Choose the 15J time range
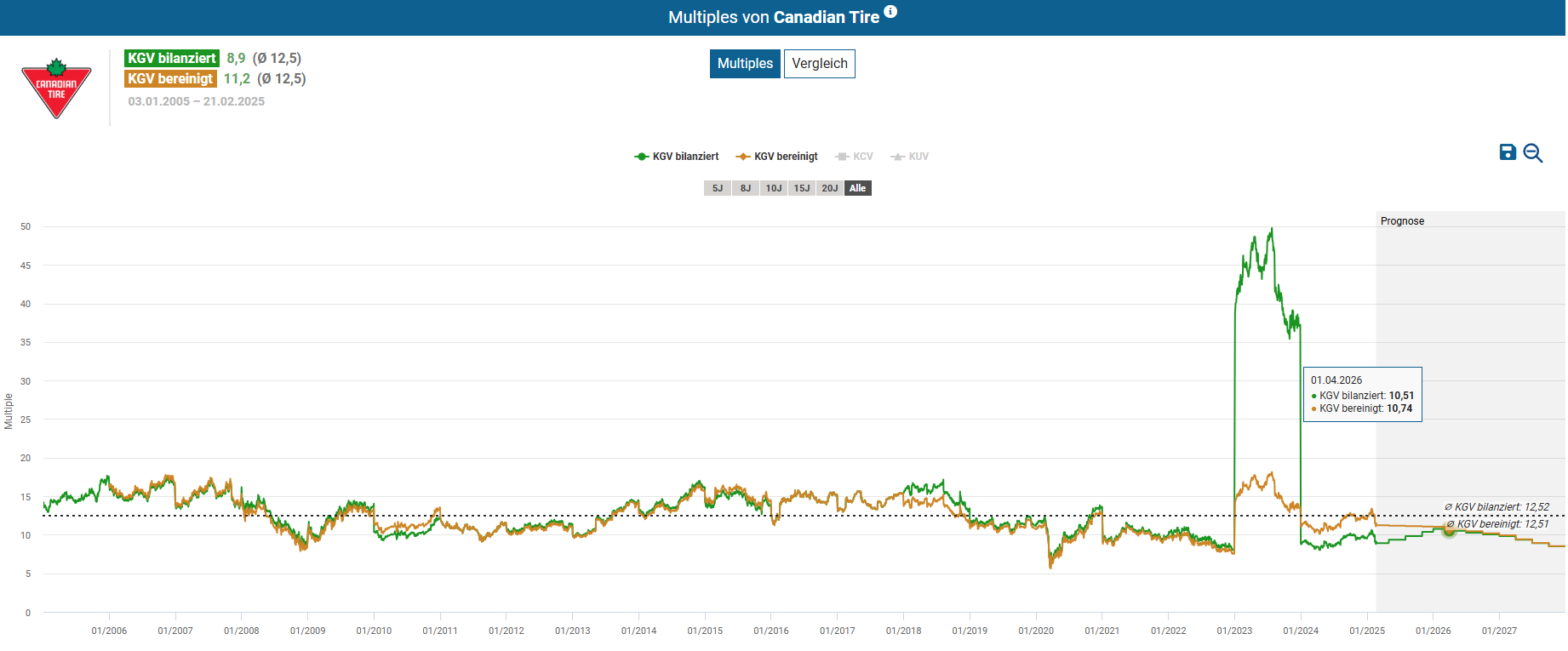 802,188
